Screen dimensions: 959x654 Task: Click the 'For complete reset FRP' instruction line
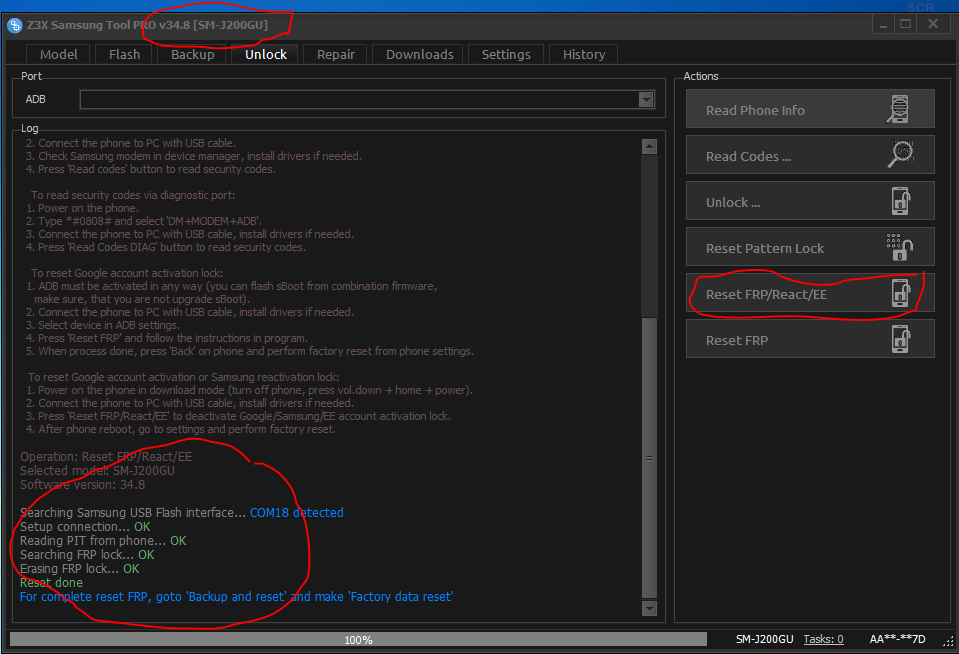tap(236, 596)
